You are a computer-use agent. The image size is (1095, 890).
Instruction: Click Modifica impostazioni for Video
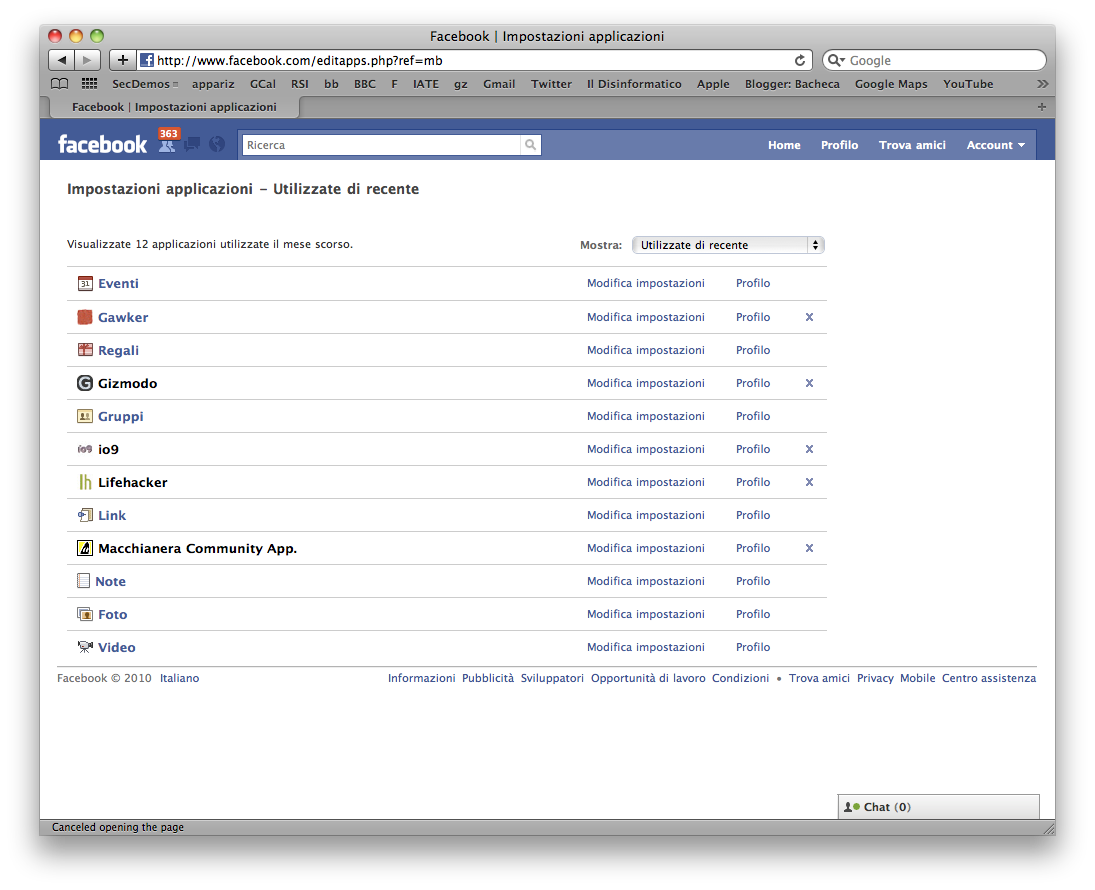(646, 647)
